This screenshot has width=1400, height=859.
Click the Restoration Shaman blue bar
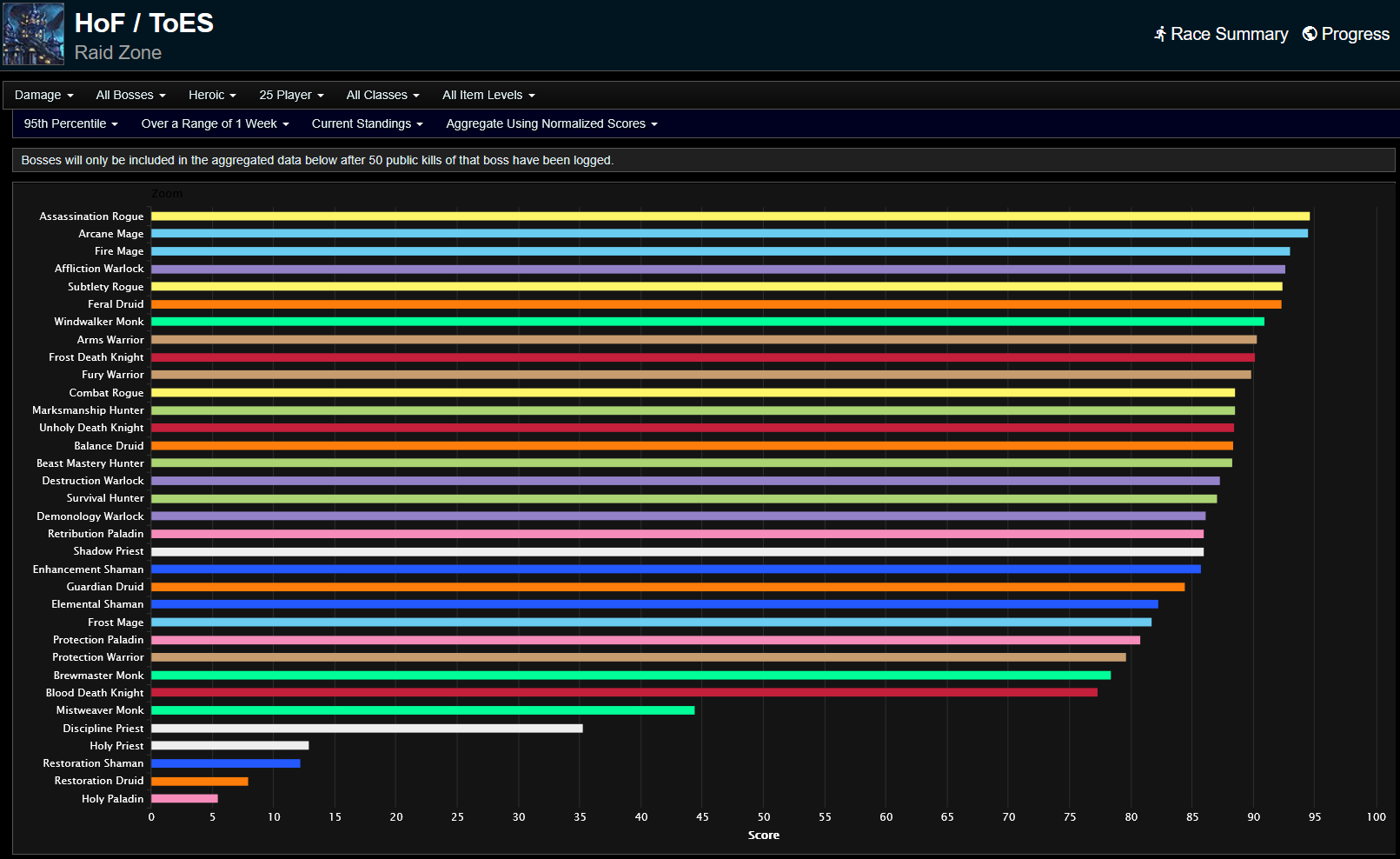(x=225, y=763)
